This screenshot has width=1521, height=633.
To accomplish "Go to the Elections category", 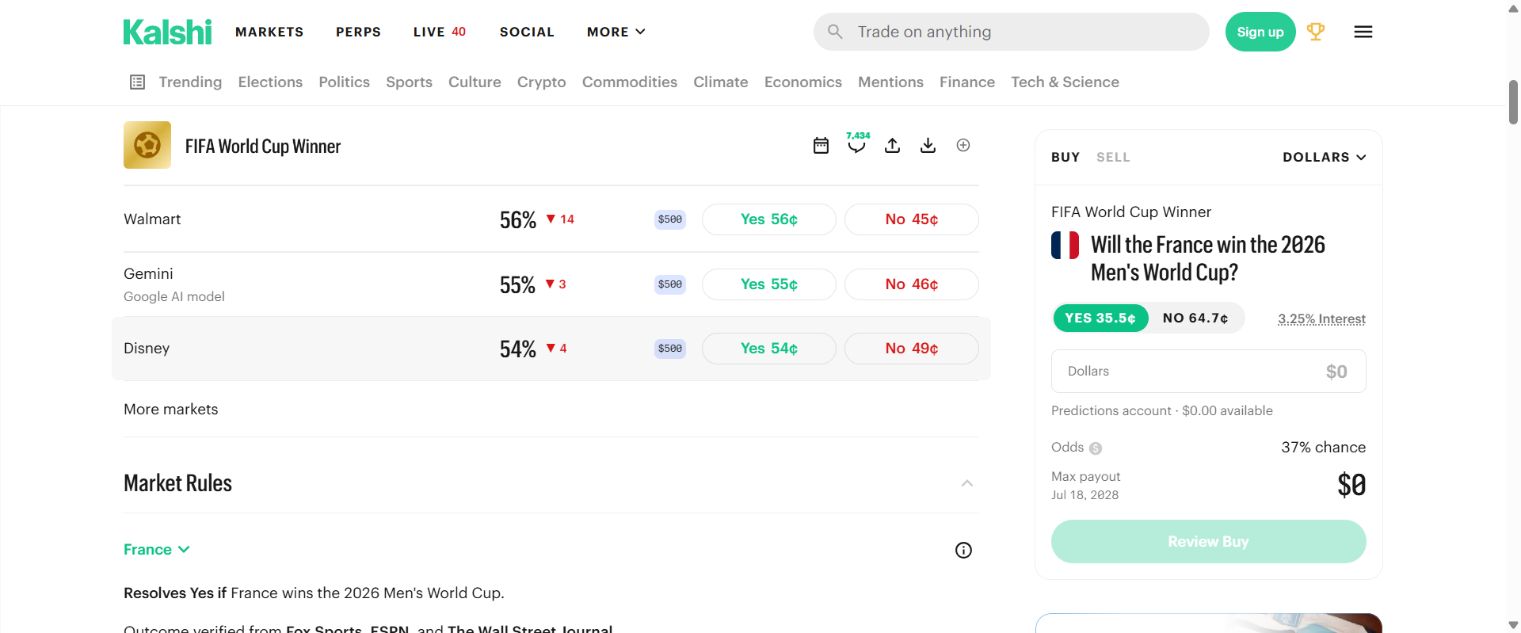I will [x=270, y=82].
